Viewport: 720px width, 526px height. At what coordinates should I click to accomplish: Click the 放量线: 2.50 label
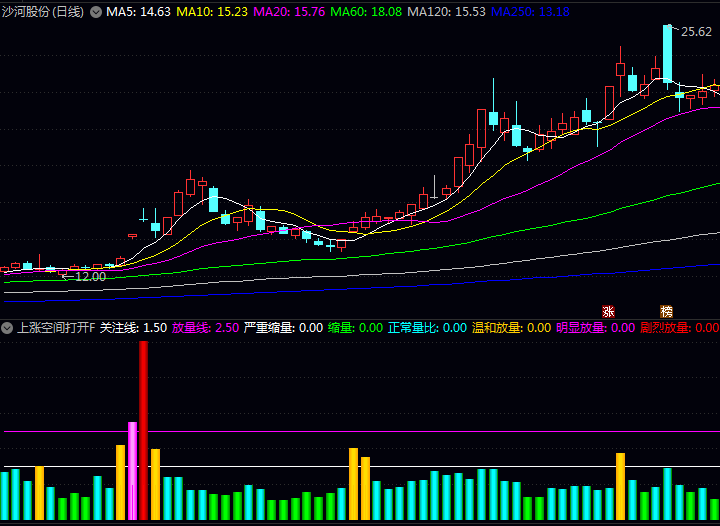click(205, 328)
